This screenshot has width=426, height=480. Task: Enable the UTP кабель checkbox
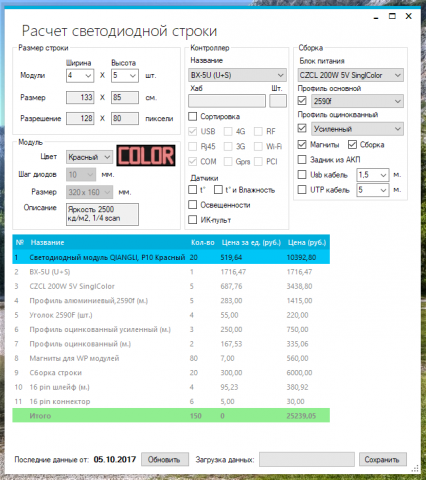click(x=302, y=189)
